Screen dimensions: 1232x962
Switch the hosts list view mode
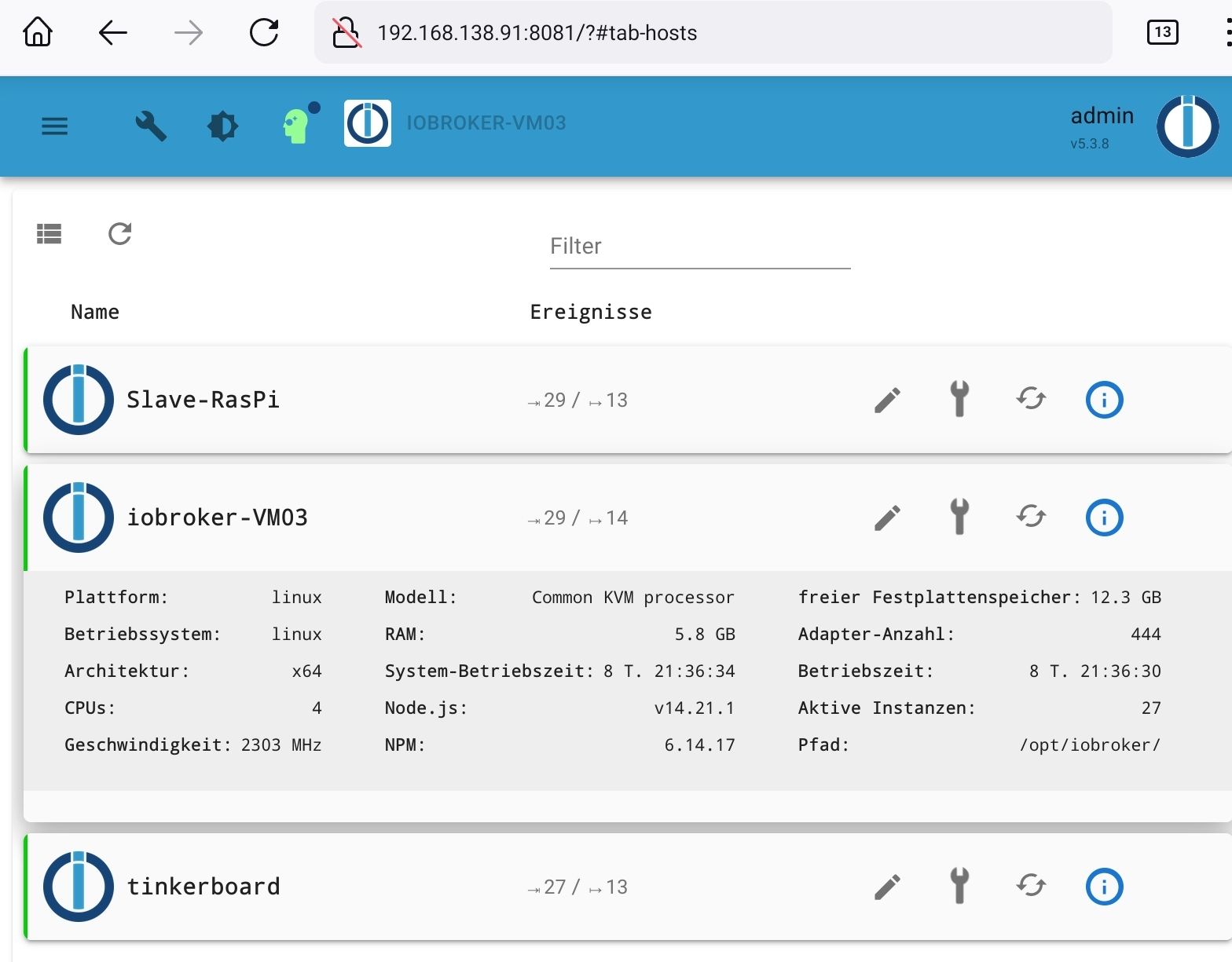click(49, 233)
